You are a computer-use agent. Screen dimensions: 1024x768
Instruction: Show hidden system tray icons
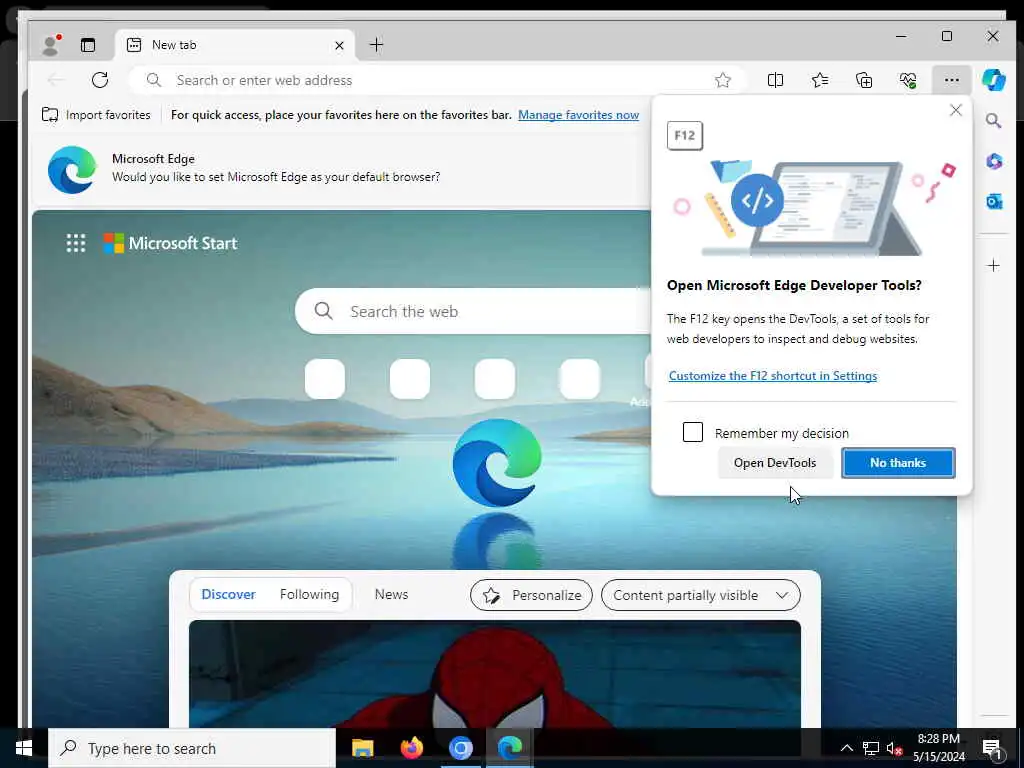[846, 748]
